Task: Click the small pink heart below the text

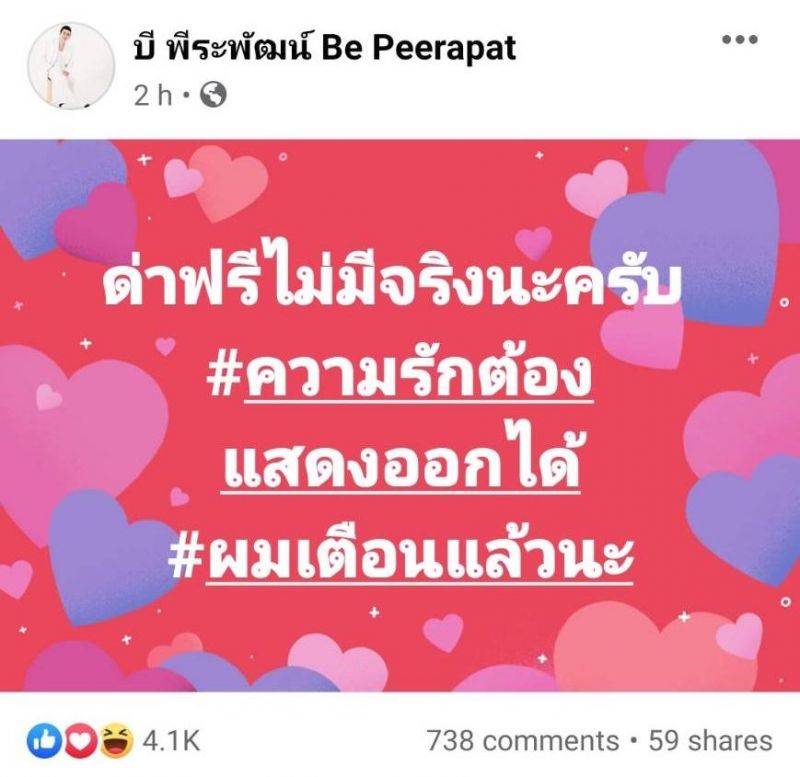Action: pyautogui.click(x=443, y=632)
